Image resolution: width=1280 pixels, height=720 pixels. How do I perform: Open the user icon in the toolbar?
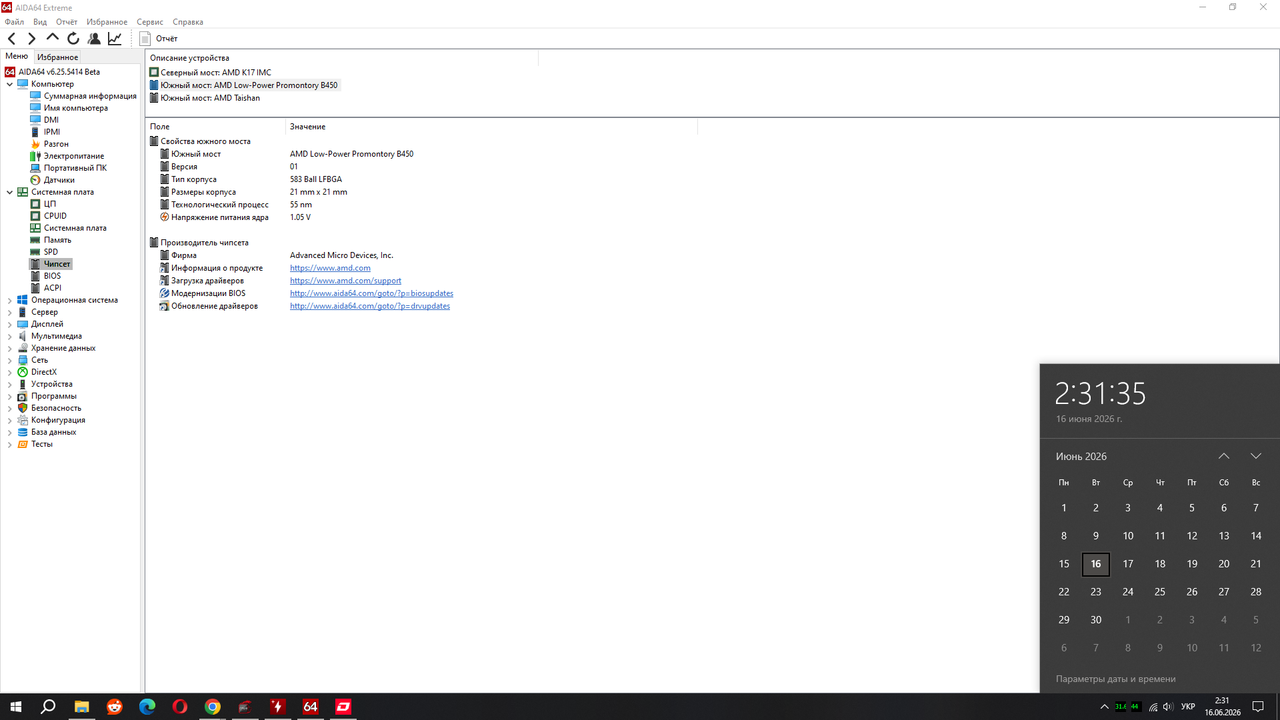coord(94,39)
